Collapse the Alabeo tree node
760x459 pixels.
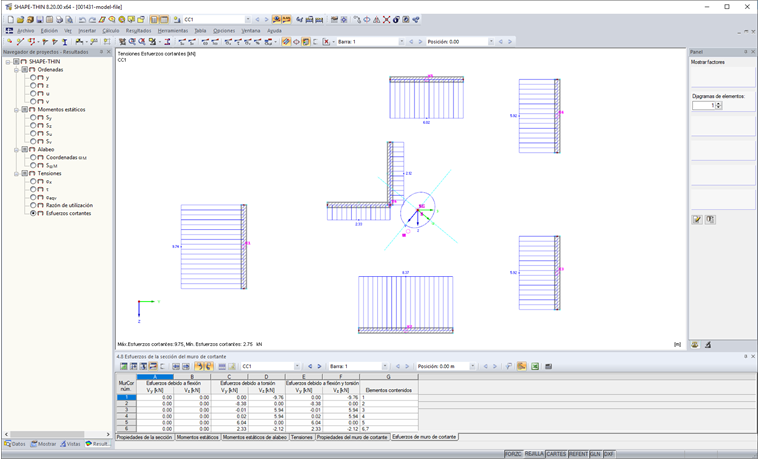(x=16, y=149)
